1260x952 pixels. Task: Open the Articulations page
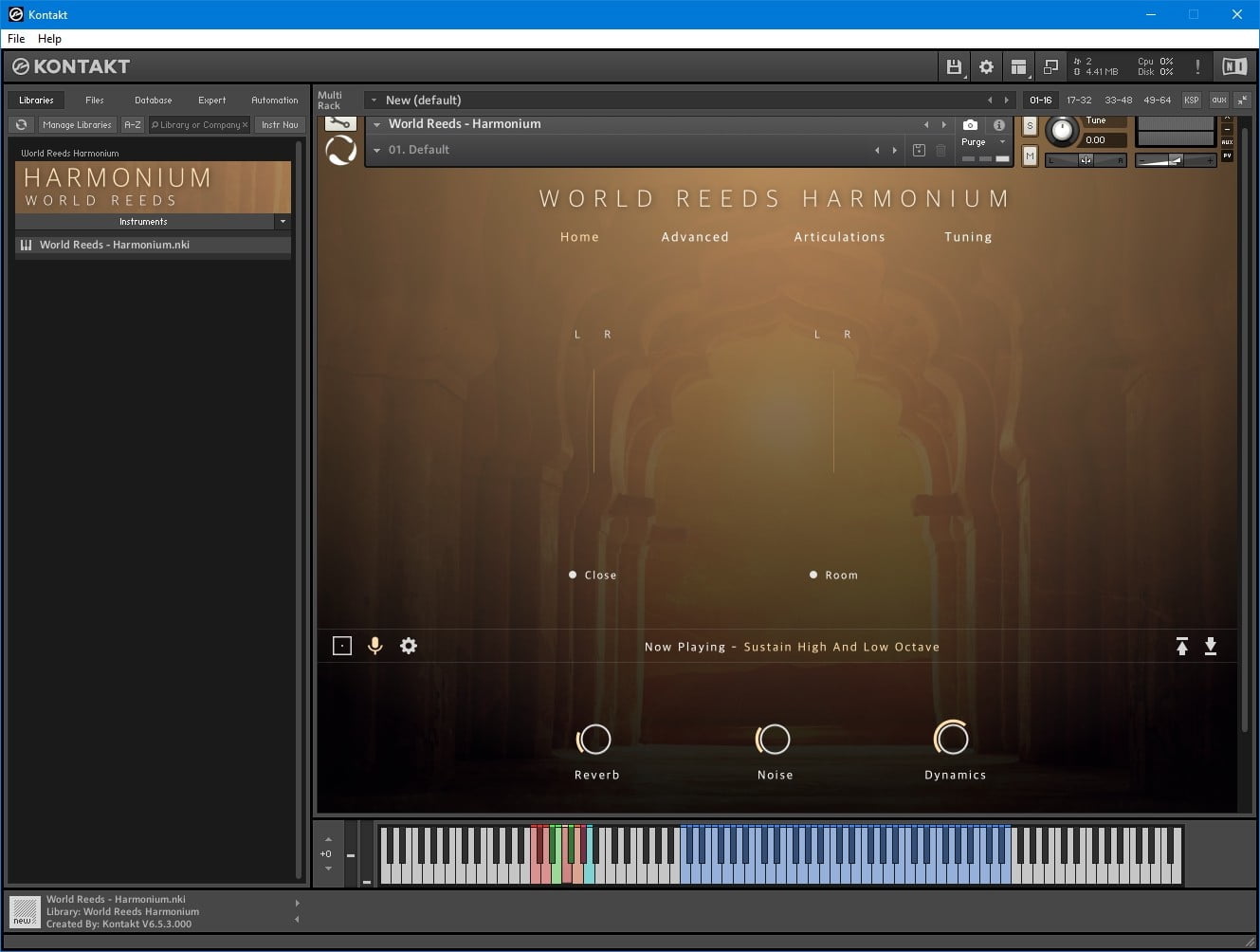[839, 237]
